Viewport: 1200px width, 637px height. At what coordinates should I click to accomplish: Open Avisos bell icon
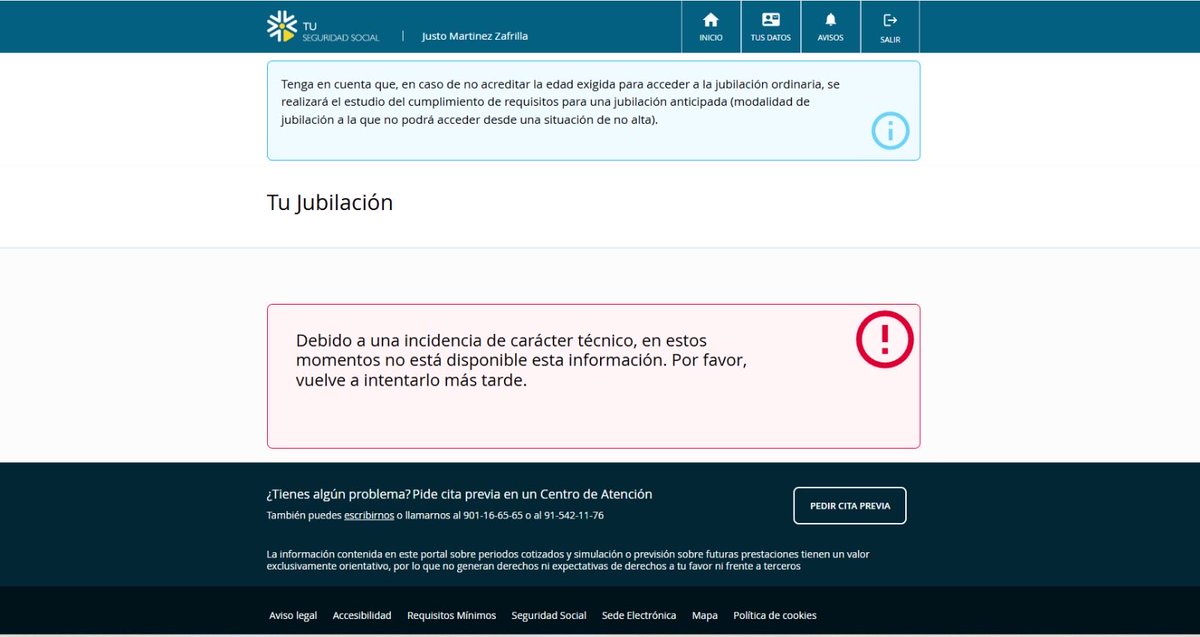830,27
